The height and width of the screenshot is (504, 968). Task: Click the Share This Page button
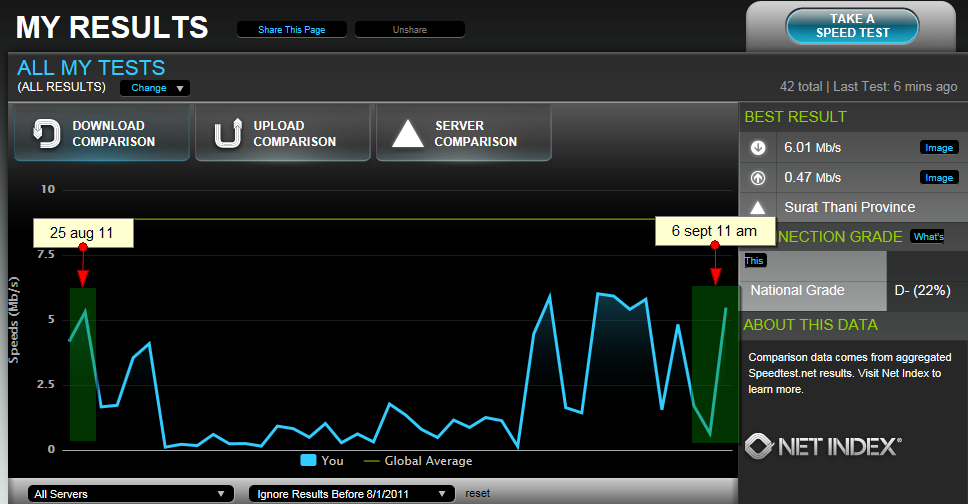pos(292,30)
